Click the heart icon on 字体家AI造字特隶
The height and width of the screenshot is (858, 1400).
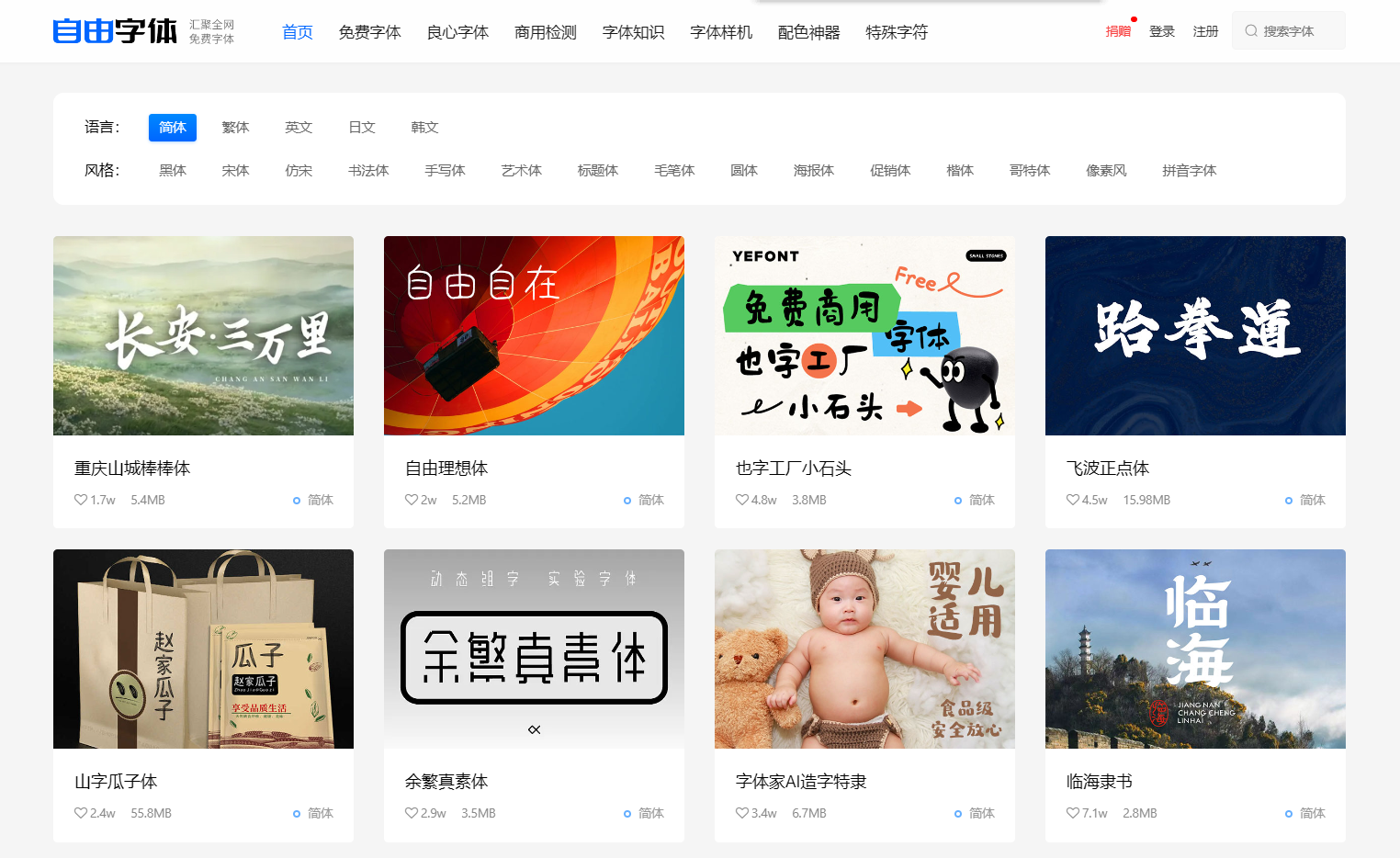tap(740, 812)
